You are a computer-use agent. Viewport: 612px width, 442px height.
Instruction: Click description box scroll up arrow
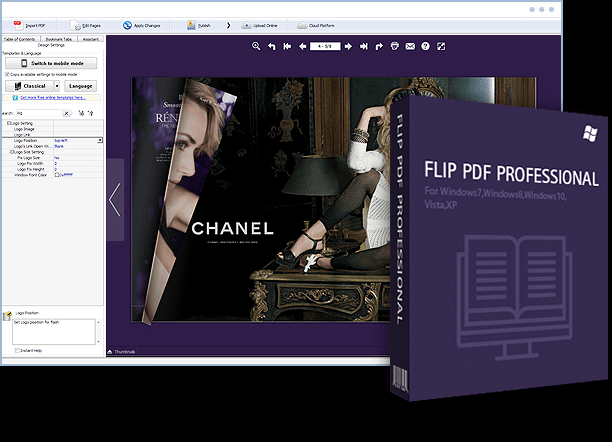click(x=98, y=322)
